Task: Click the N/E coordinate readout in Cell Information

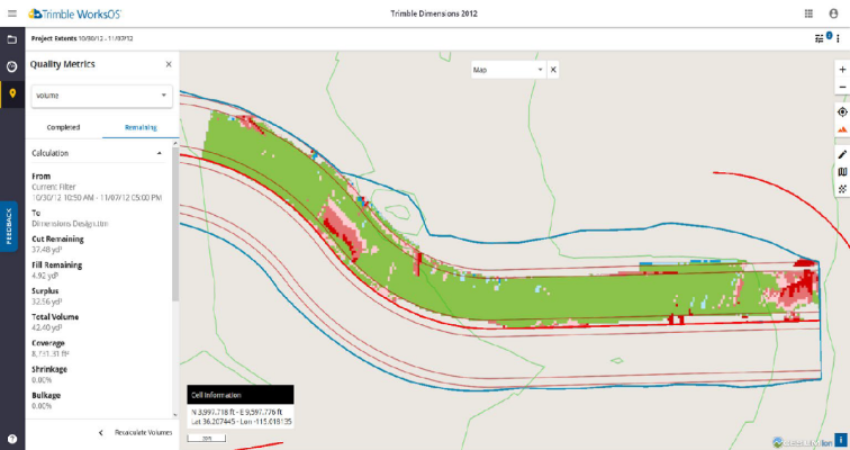Action: [237, 412]
